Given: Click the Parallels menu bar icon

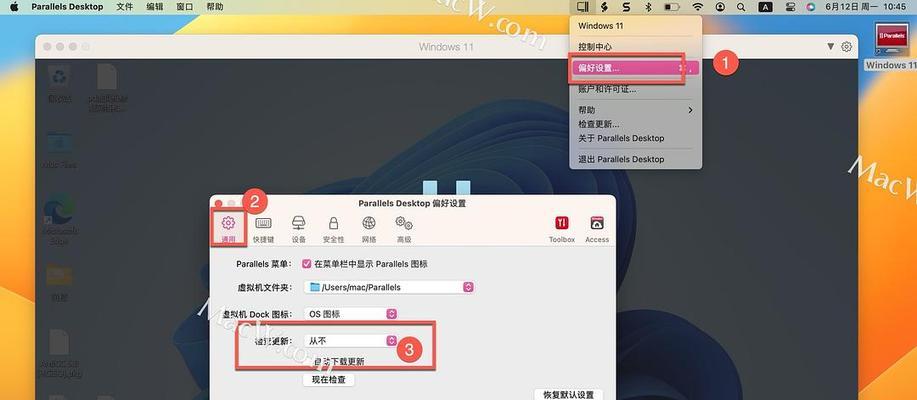Looking at the screenshot, I should point(582,7).
